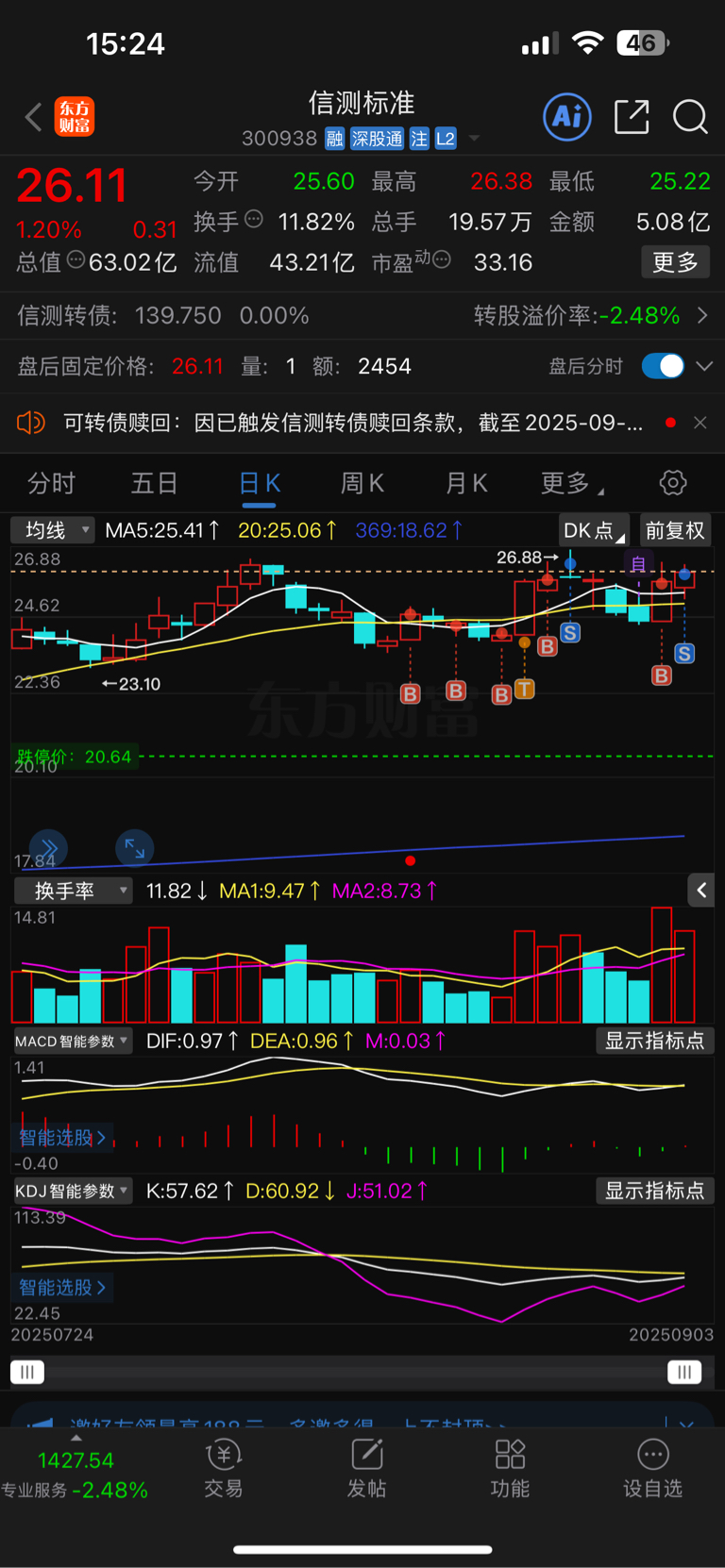725x1568 pixels.
Task: Open the search magnifier icon
Action: (x=690, y=117)
